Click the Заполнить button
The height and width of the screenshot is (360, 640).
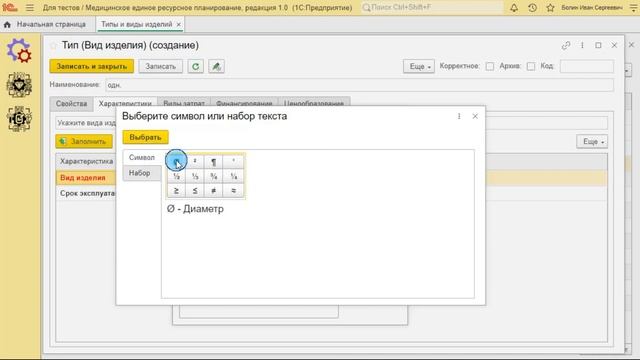84,142
